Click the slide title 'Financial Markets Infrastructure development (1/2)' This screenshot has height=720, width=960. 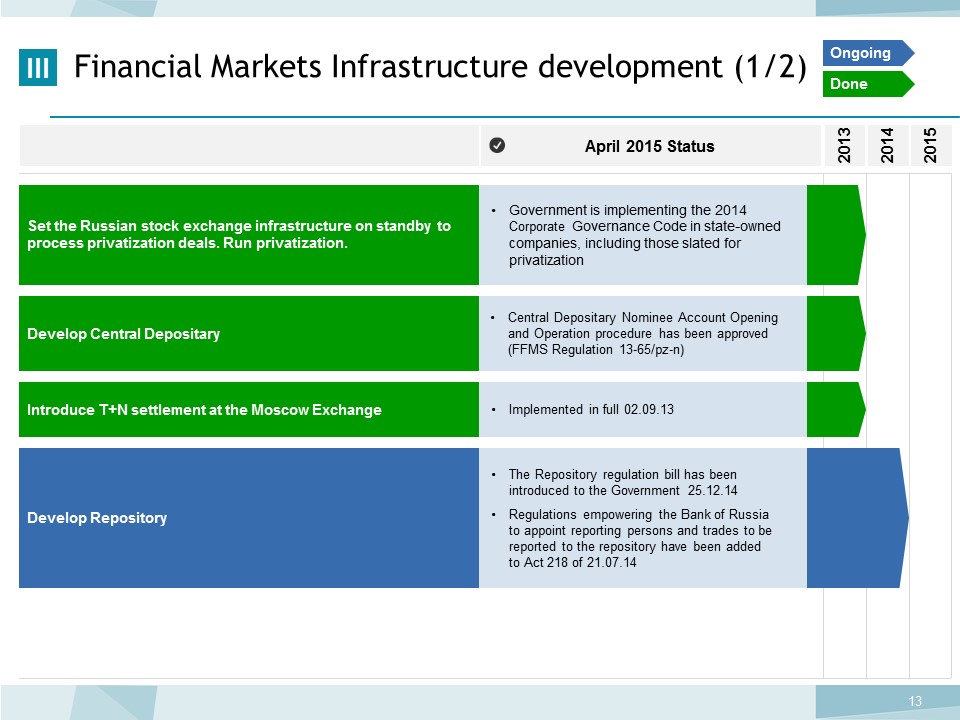tap(440, 66)
